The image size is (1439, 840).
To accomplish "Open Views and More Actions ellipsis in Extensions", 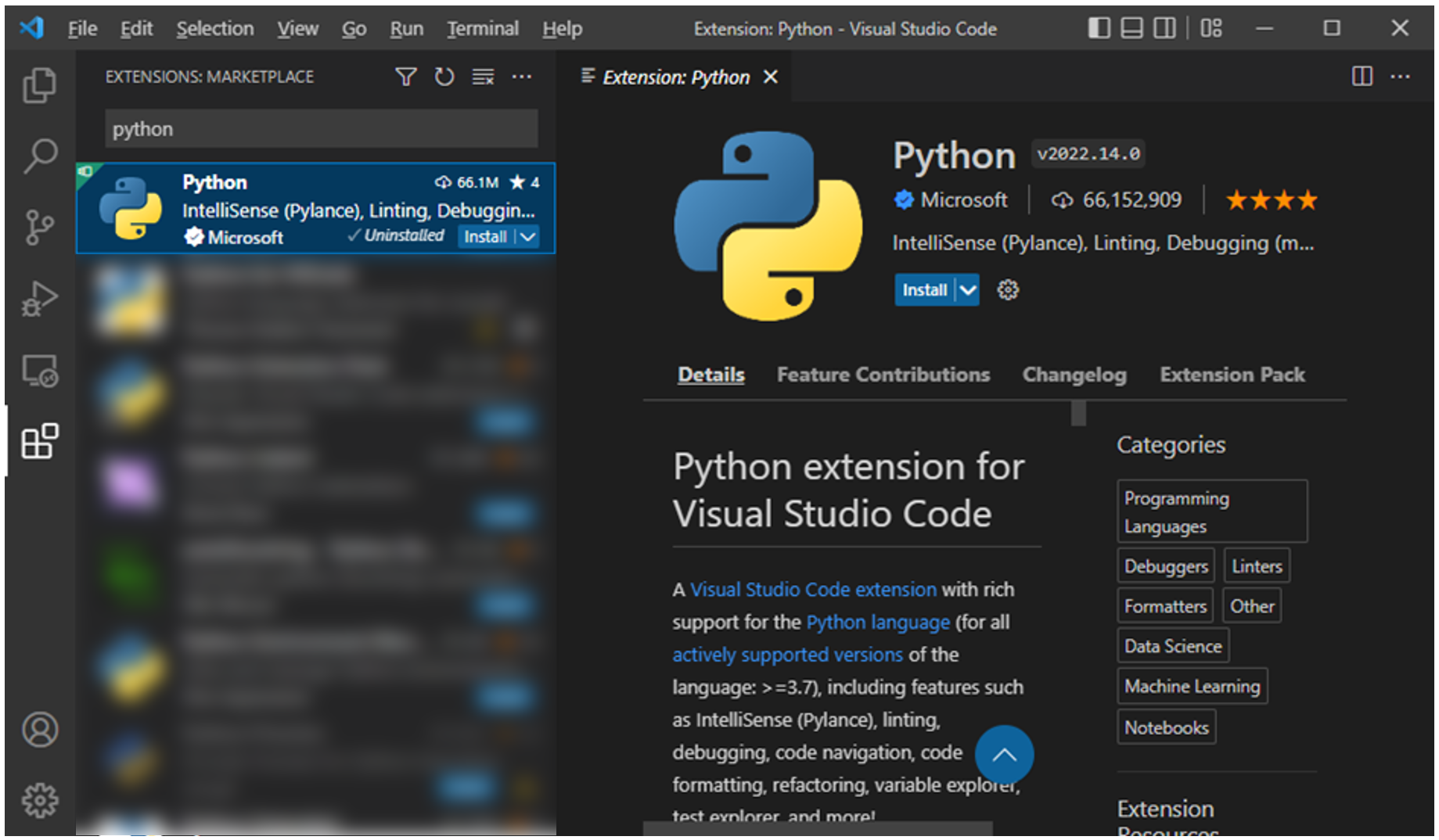I will [x=522, y=77].
